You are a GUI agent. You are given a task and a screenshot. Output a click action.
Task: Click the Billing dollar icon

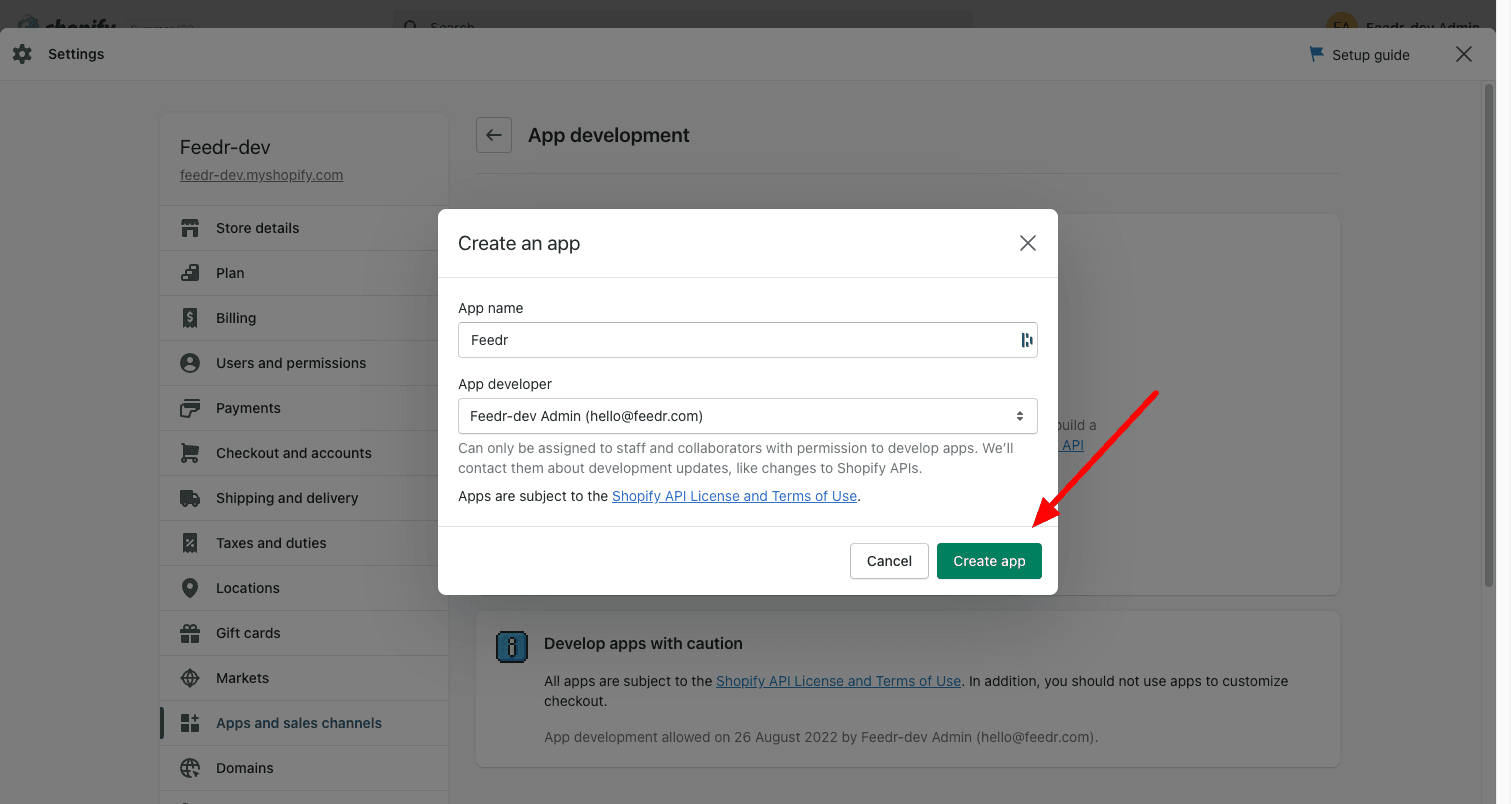pos(190,318)
